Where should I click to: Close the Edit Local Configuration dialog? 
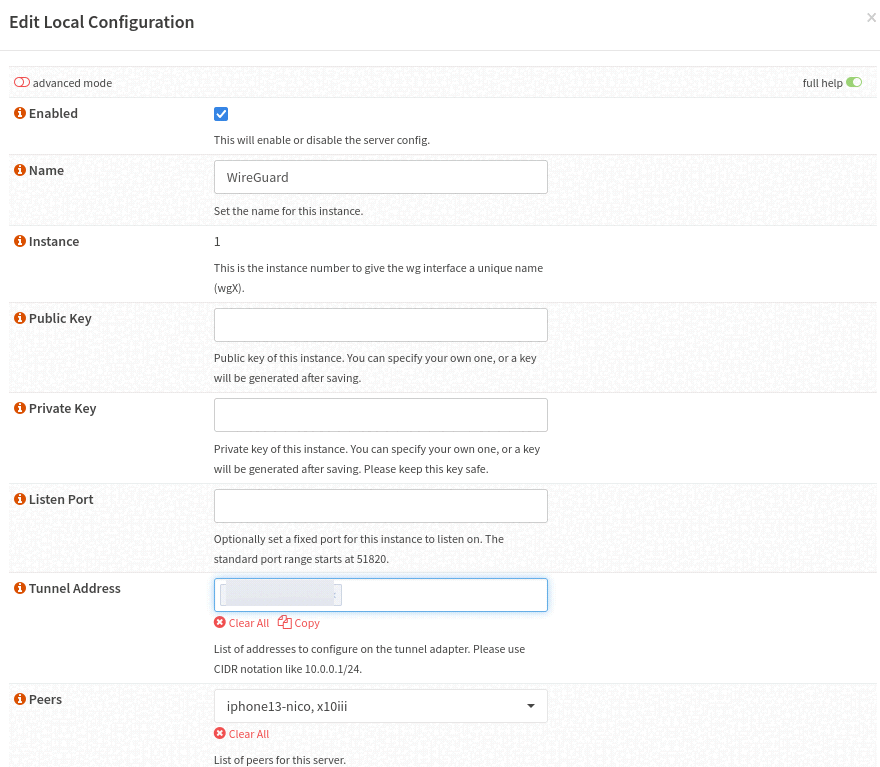click(x=870, y=17)
